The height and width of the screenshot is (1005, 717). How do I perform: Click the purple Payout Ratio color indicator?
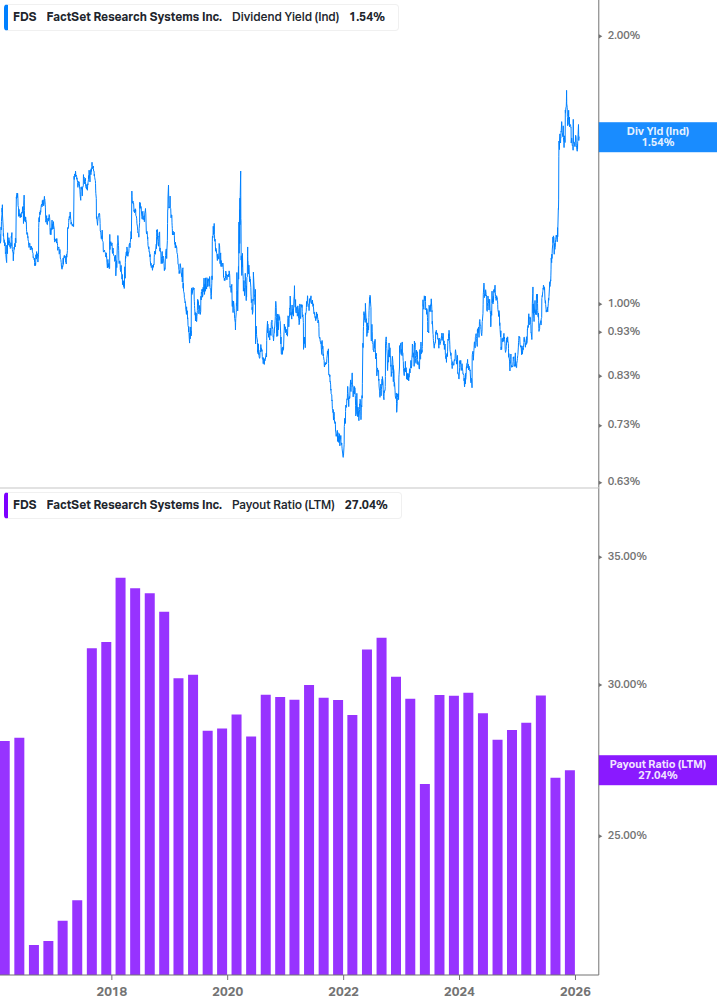click(x=4, y=505)
